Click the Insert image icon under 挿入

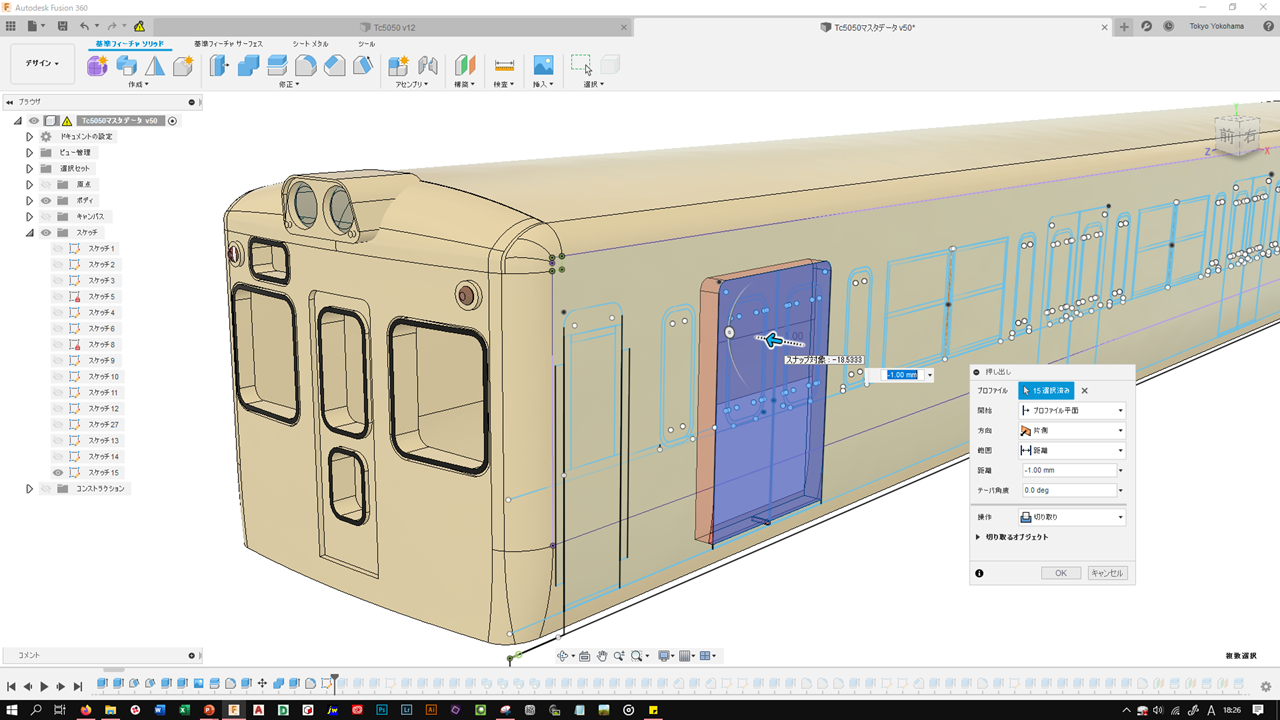(x=543, y=66)
